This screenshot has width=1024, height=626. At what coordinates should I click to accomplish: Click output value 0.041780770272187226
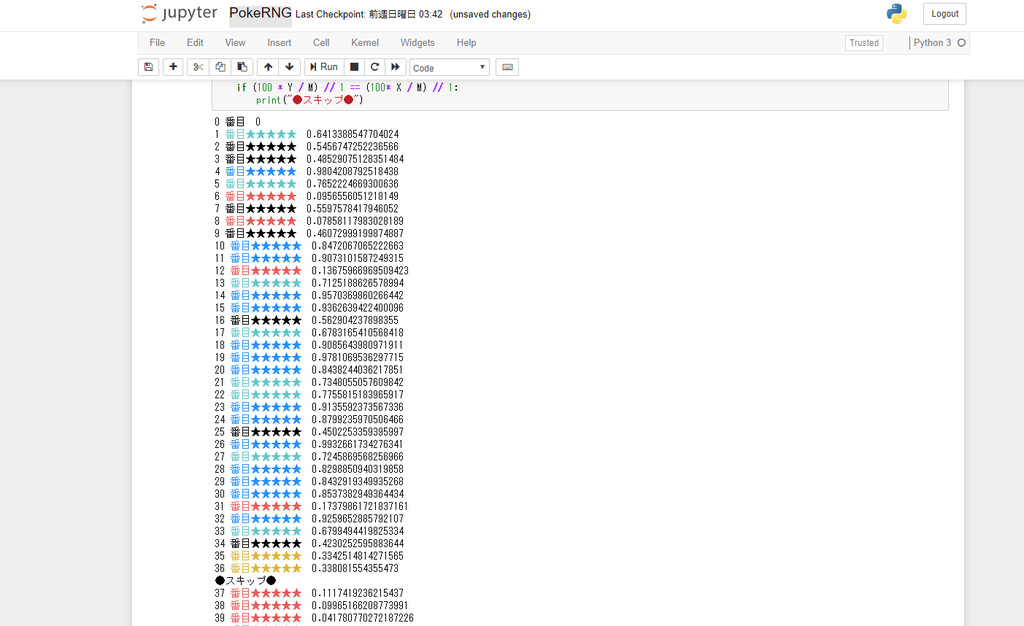362,618
